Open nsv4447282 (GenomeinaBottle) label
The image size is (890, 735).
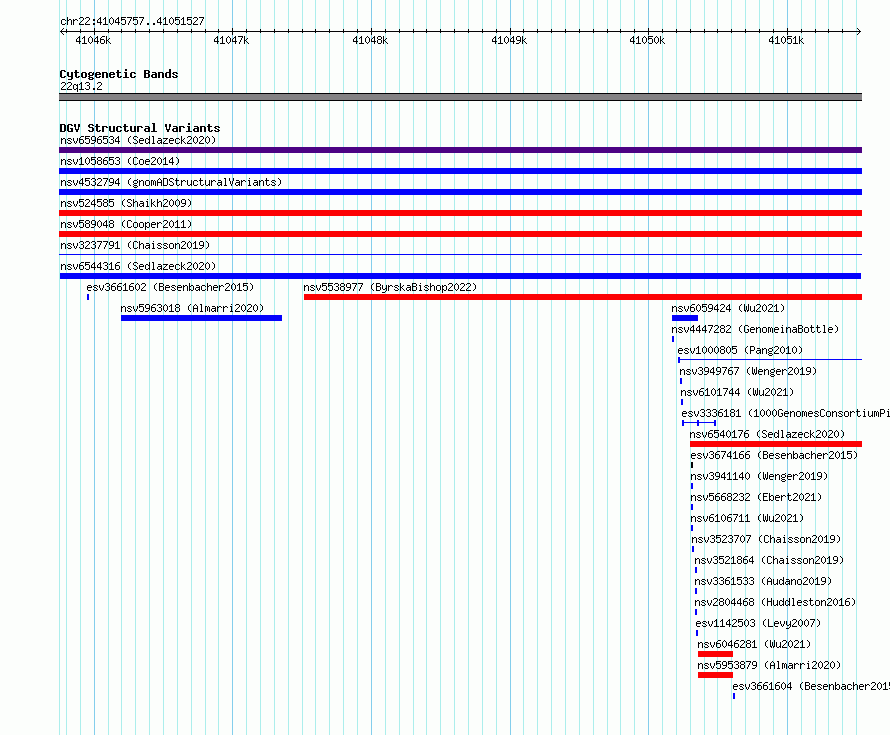tap(755, 329)
